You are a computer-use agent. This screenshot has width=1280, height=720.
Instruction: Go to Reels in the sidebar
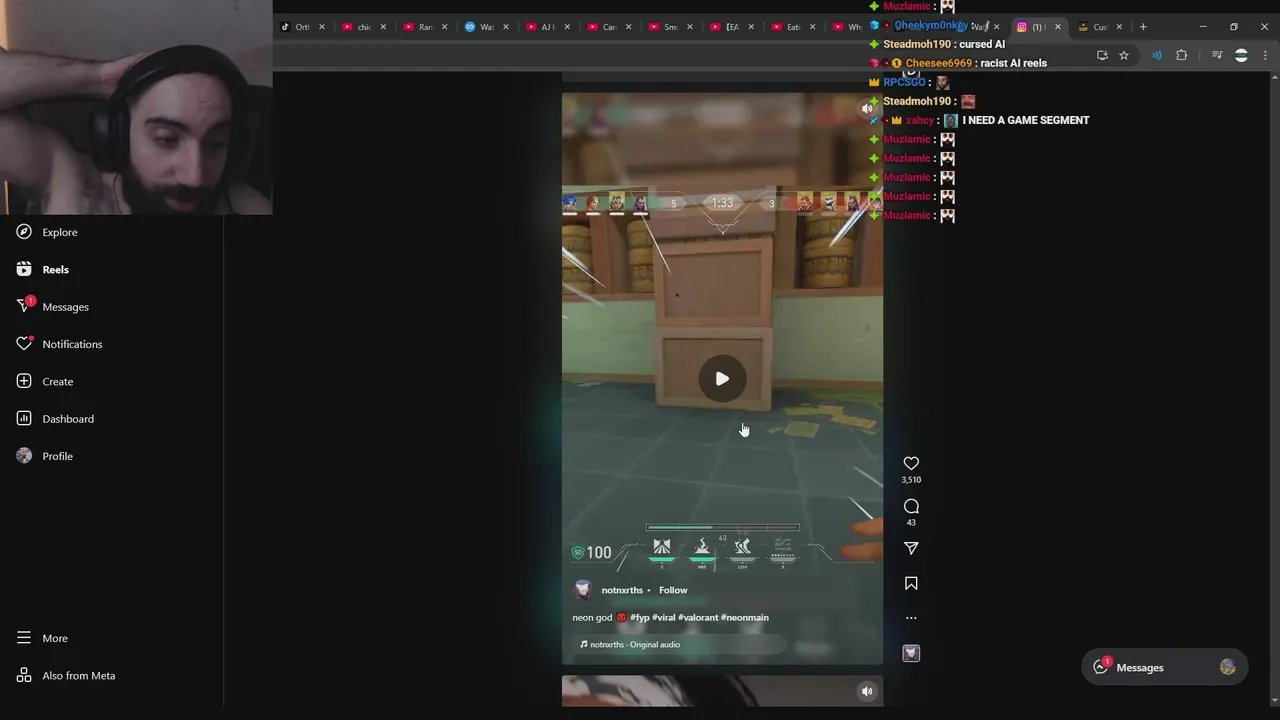(43, 269)
